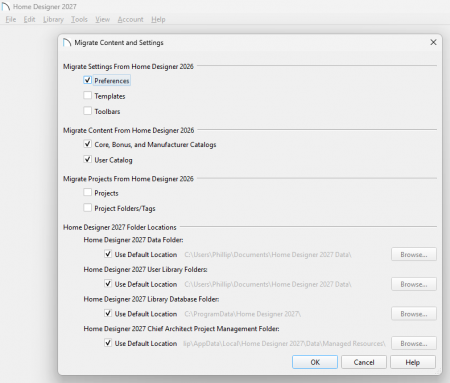Open the Library menu
450x383 pixels.
53,19
